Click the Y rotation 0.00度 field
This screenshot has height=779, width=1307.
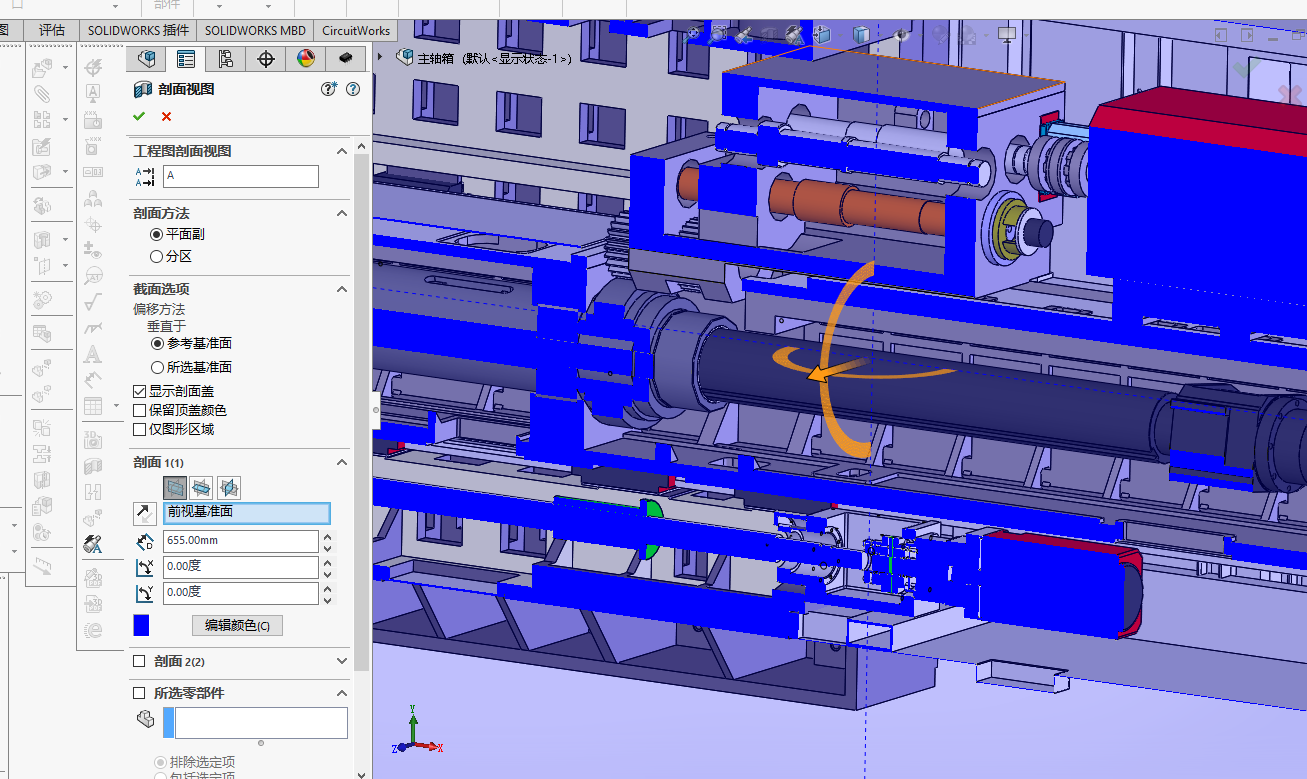(241, 593)
